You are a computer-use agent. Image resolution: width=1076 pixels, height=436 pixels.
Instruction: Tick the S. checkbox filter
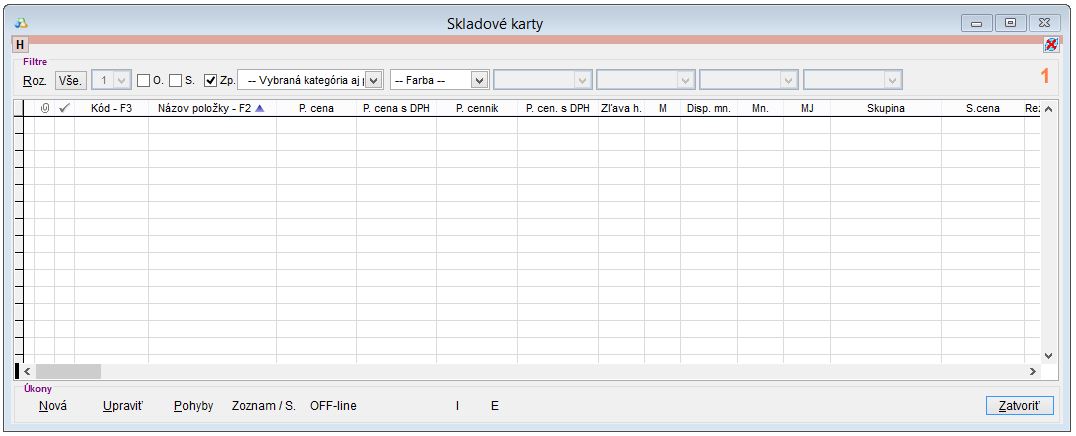tap(175, 80)
